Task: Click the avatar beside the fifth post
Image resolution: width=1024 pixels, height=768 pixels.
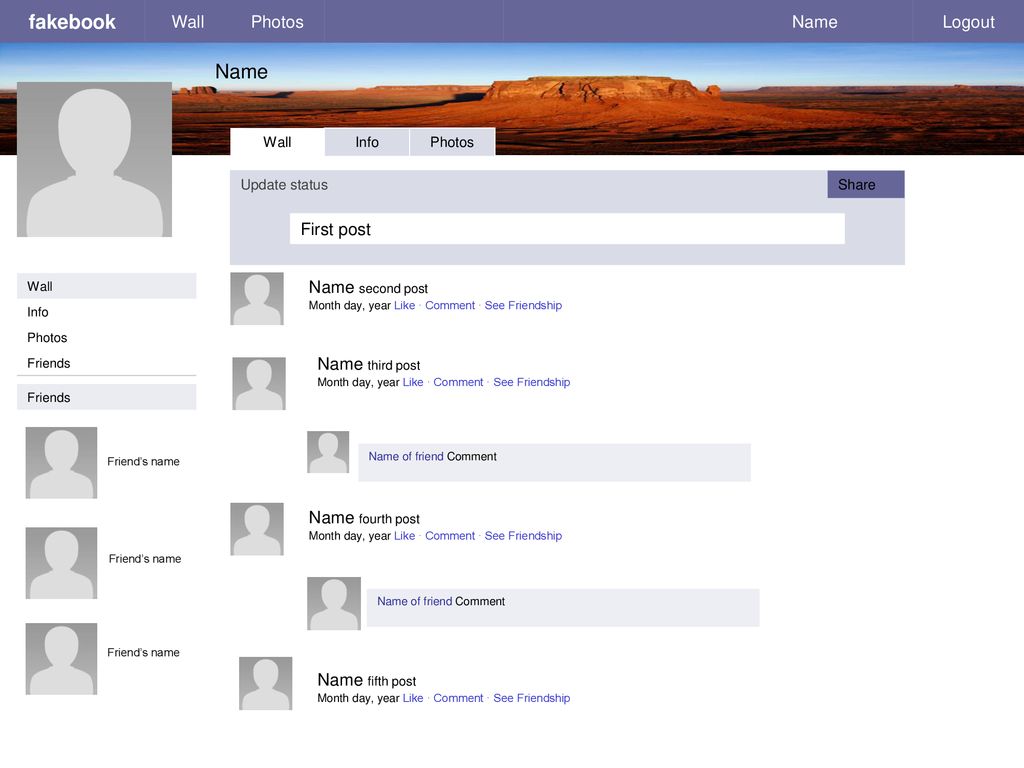Action: point(265,683)
